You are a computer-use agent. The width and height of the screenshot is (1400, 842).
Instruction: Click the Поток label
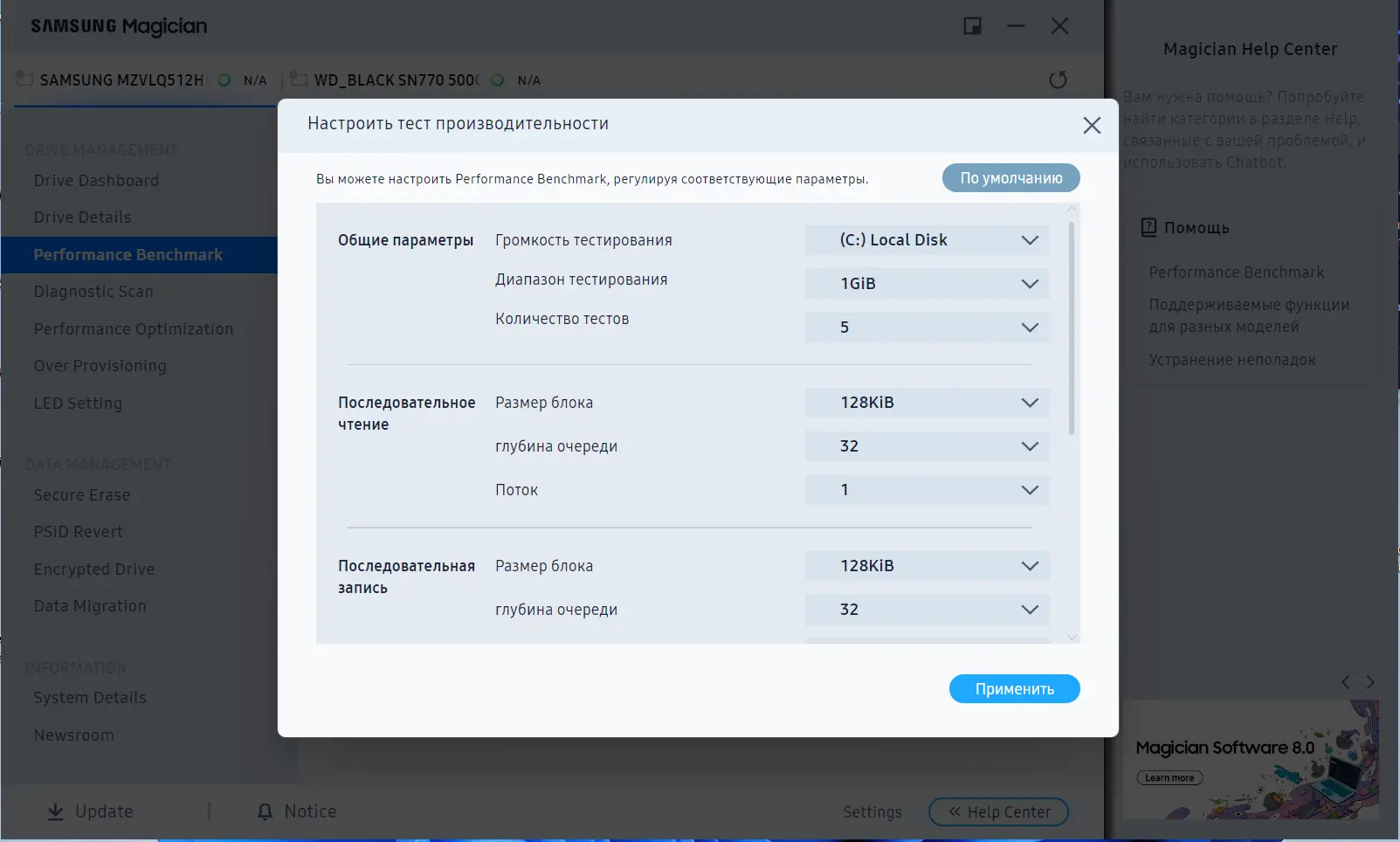tap(516, 490)
